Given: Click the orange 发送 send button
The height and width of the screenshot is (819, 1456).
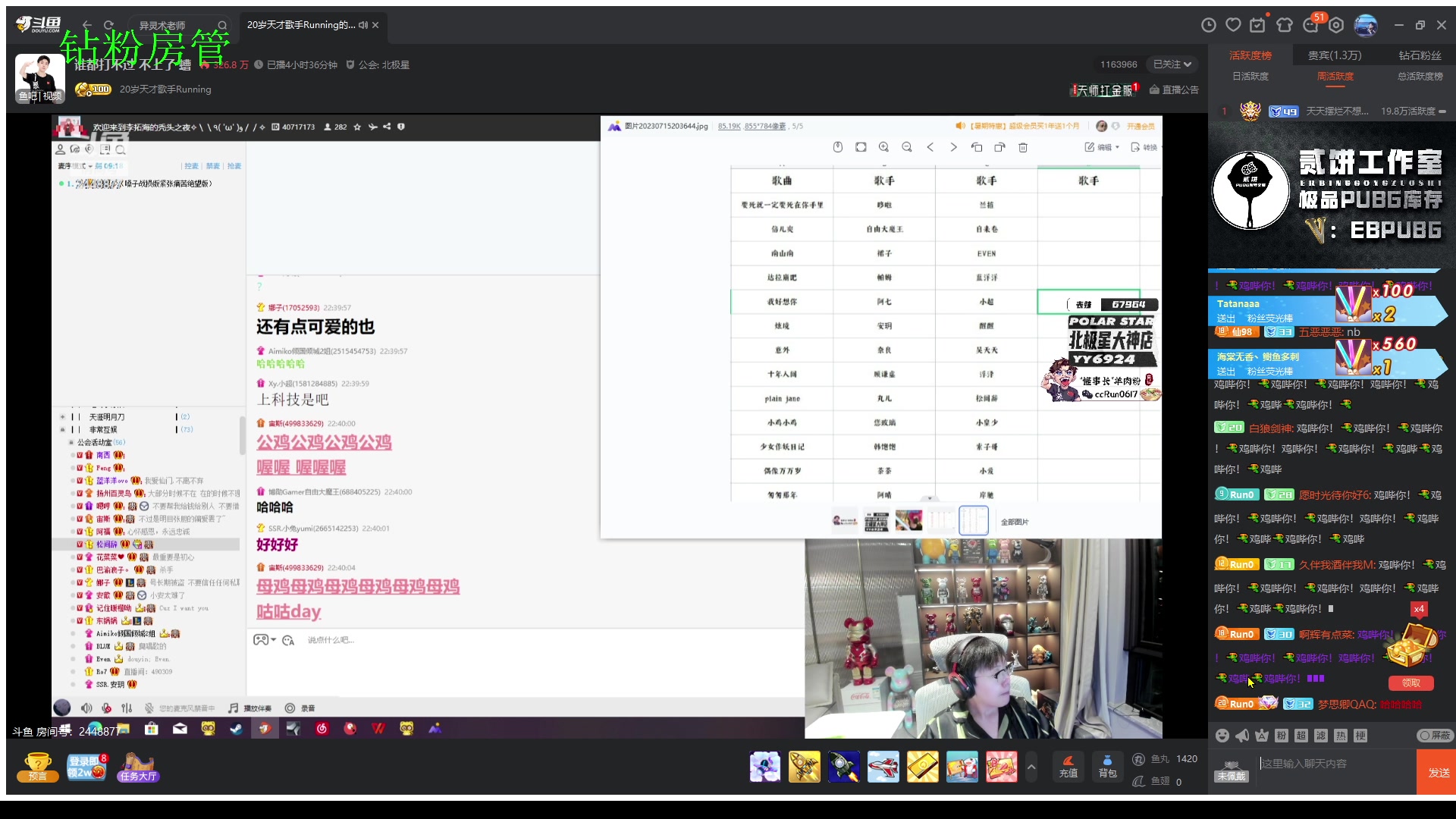Looking at the screenshot, I should (x=1438, y=773).
